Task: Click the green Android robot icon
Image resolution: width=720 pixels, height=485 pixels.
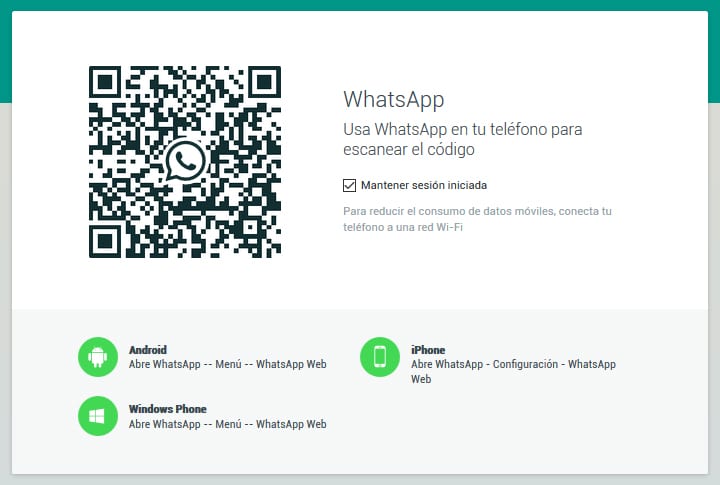Action: [x=98, y=357]
